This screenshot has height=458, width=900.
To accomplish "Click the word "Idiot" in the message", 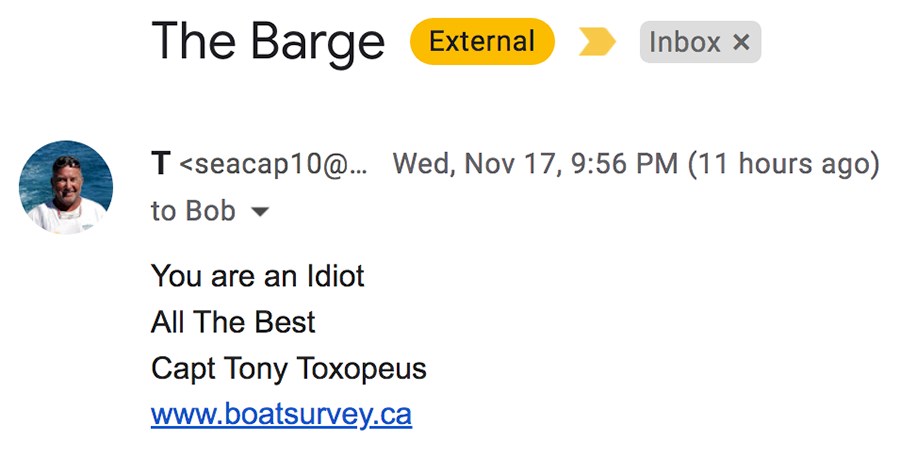I will pos(336,276).
